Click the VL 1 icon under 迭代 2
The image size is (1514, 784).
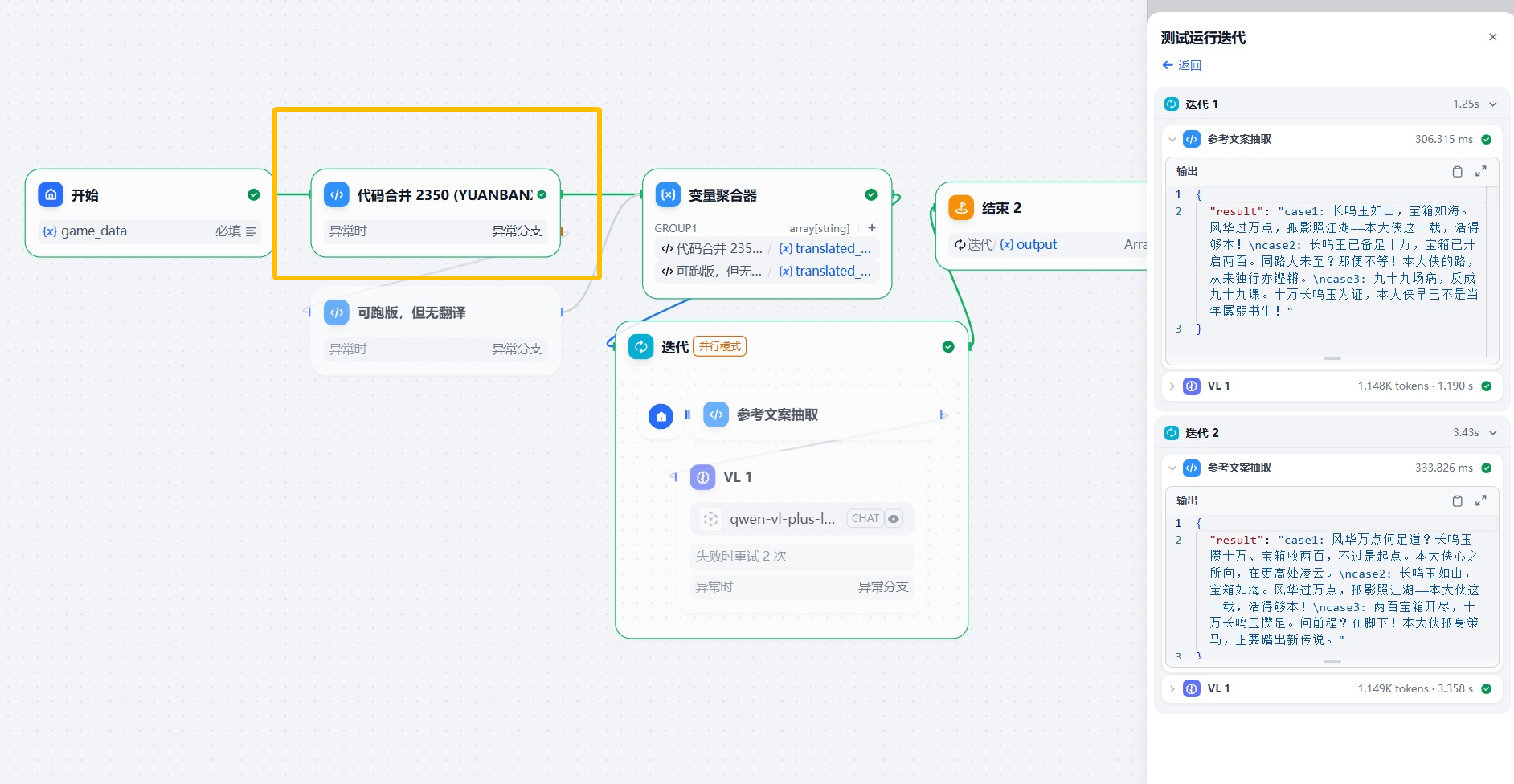[1192, 689]
